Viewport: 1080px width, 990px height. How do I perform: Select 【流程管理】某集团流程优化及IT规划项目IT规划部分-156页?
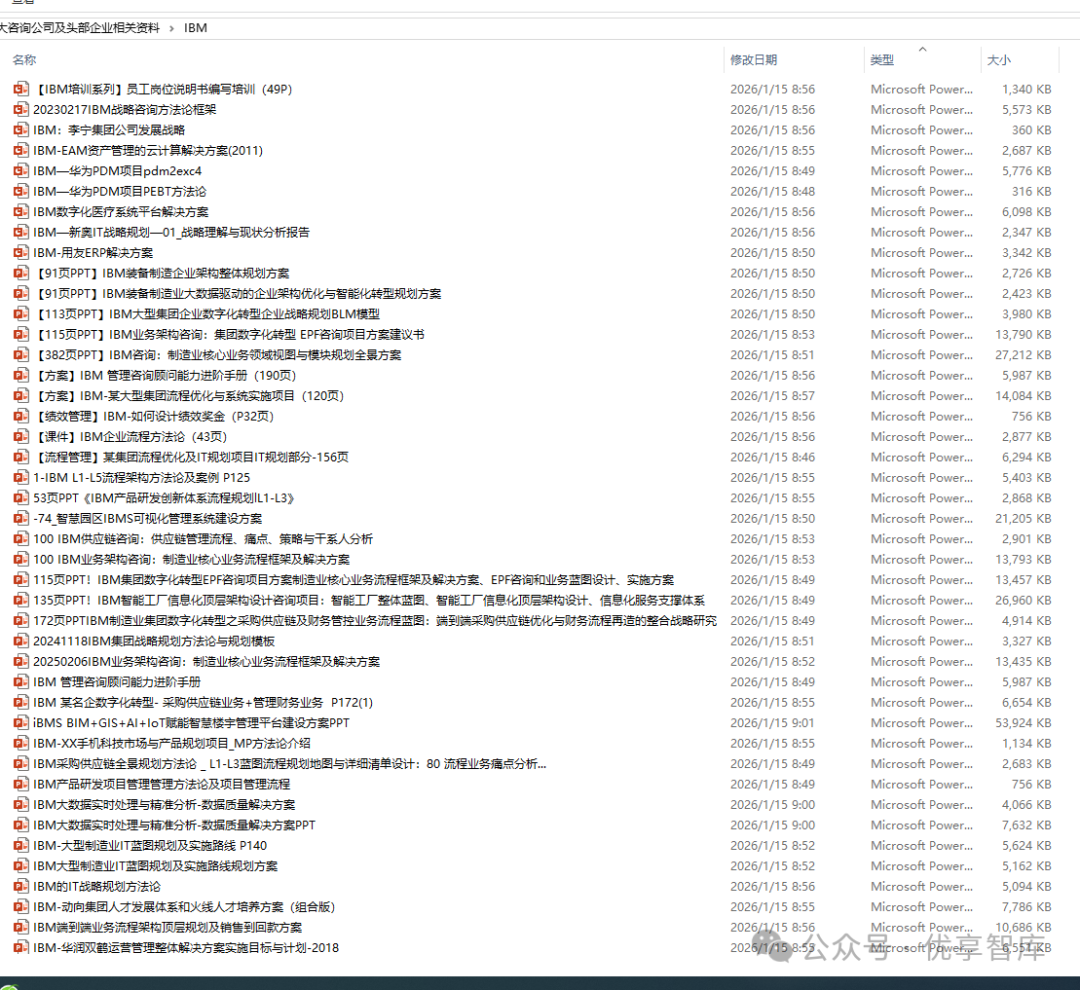[x=193, y=457]
